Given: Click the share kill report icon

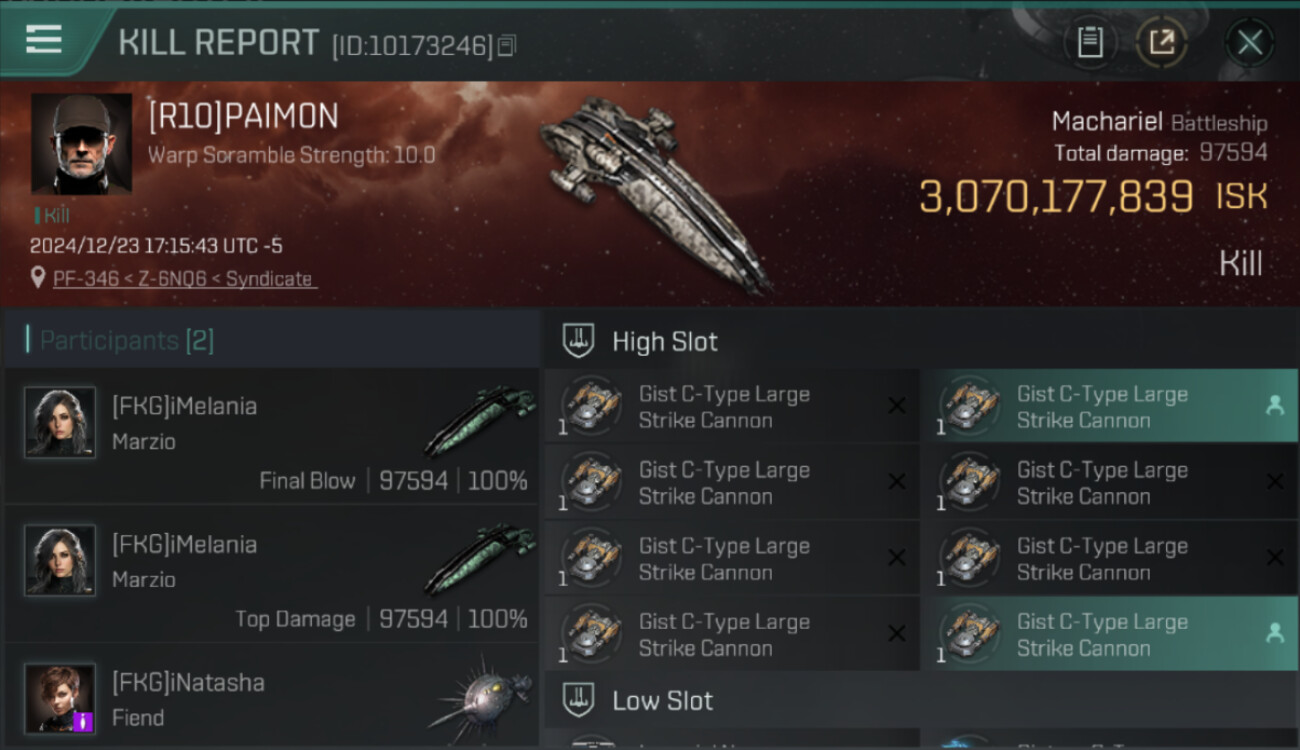Looking at the screenshot, I should coord(1162,42).
